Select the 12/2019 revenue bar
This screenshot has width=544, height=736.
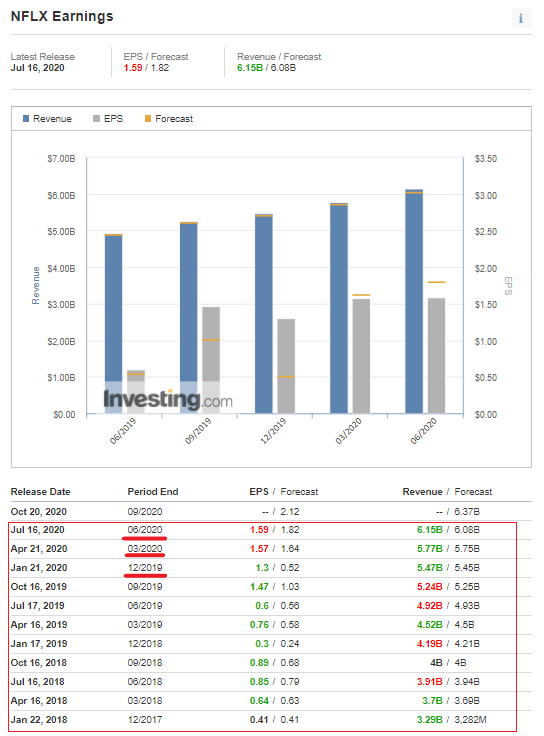click(264, 314)
